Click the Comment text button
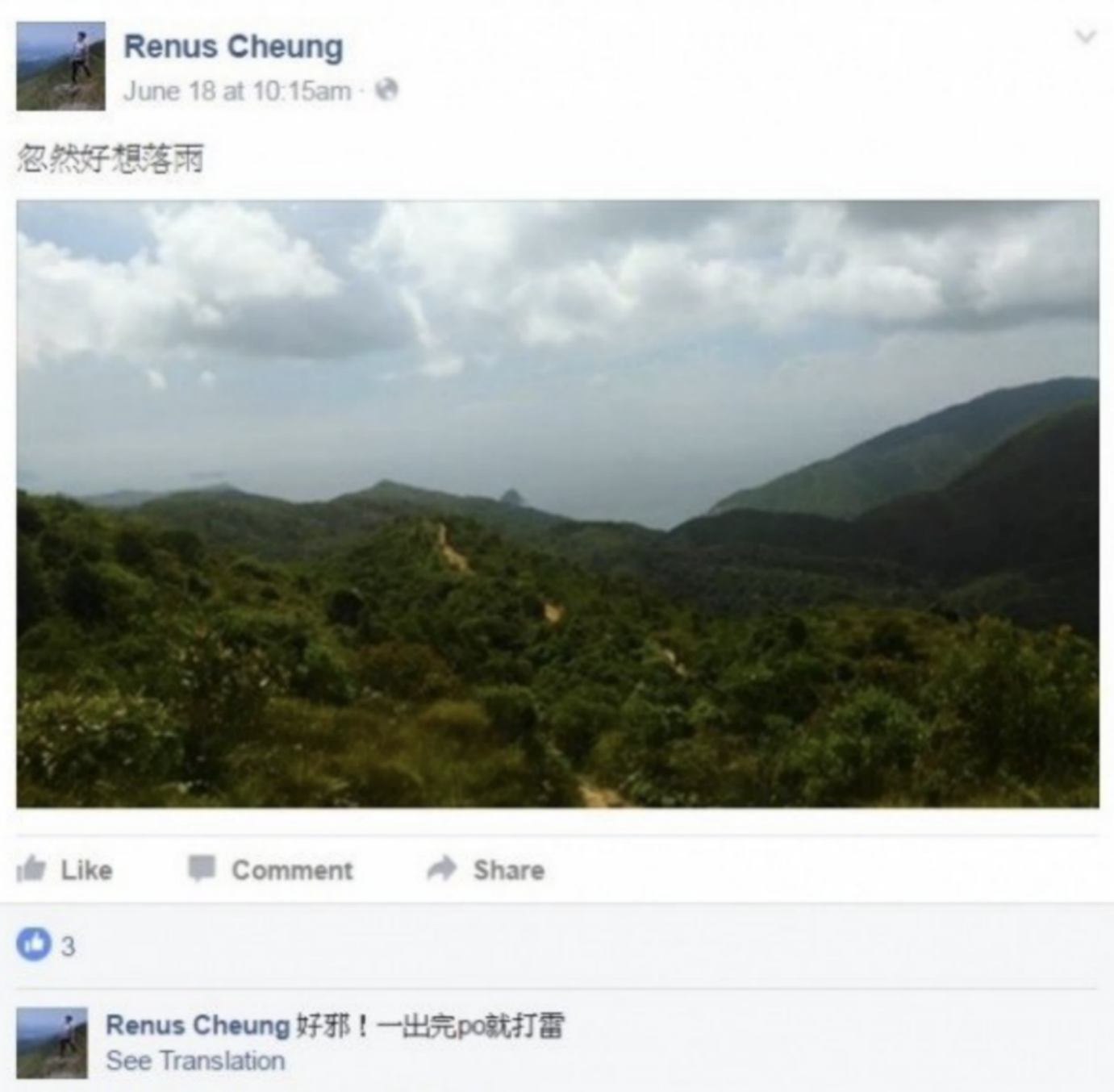Image resolution: width=1114 pixels, height=1092 pixels. (x=292, y=869)
